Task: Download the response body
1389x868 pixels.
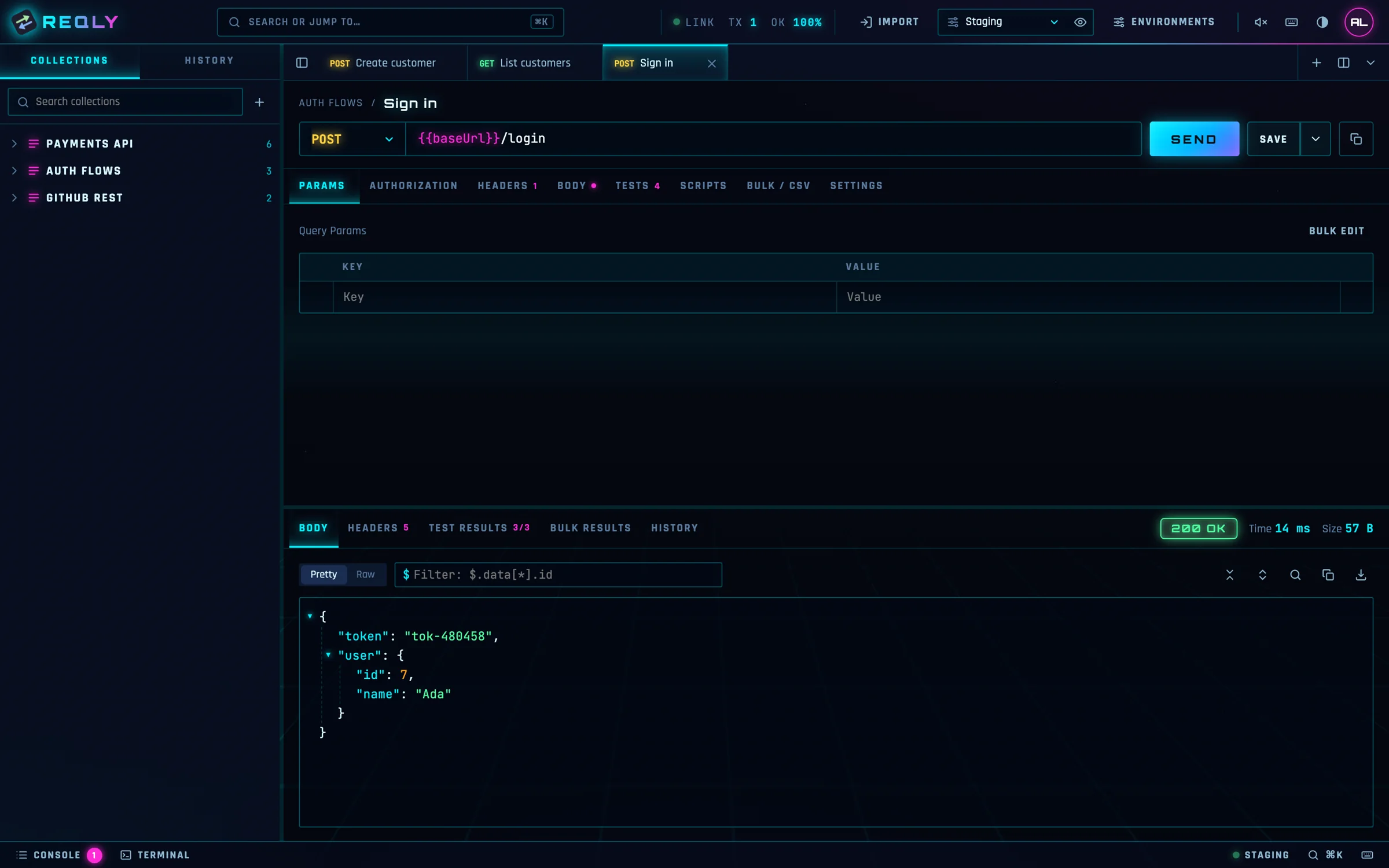Action: point(1361,575)
